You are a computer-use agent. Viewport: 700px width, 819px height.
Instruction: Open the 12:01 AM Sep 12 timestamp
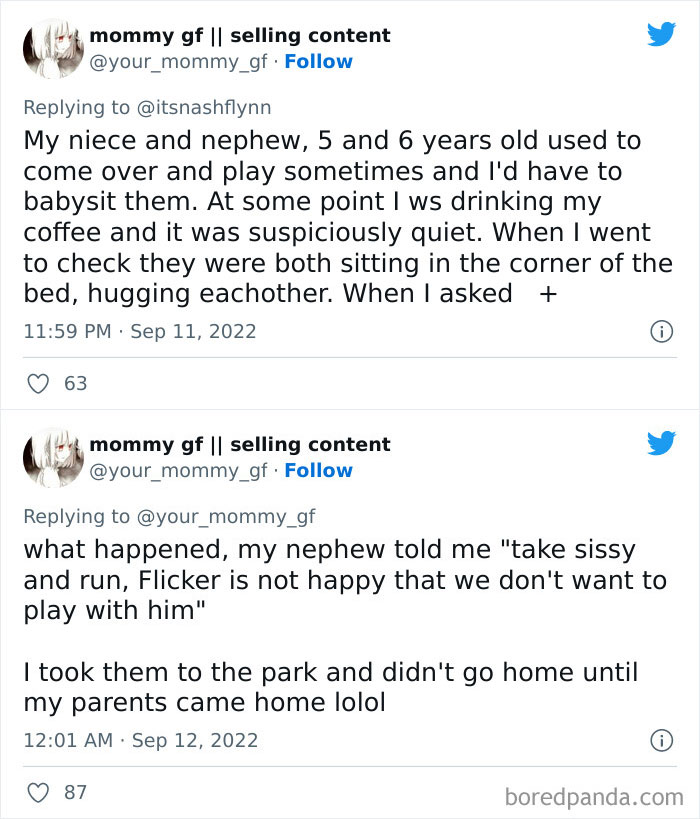[140, 740]
